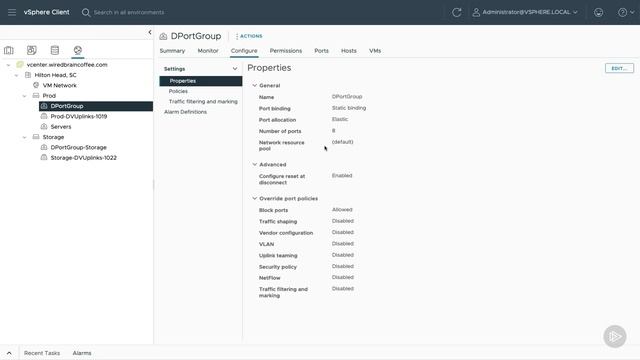Select VM Network in the tree
This screenshot has height=360, width=640.
pos(60,85)
